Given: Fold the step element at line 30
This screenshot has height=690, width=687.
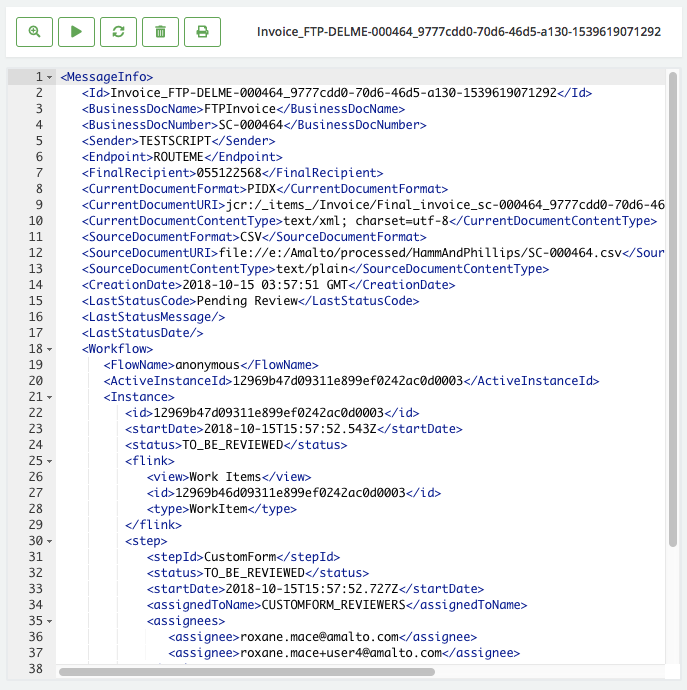Looking at the screenshot, I should 50,541.
